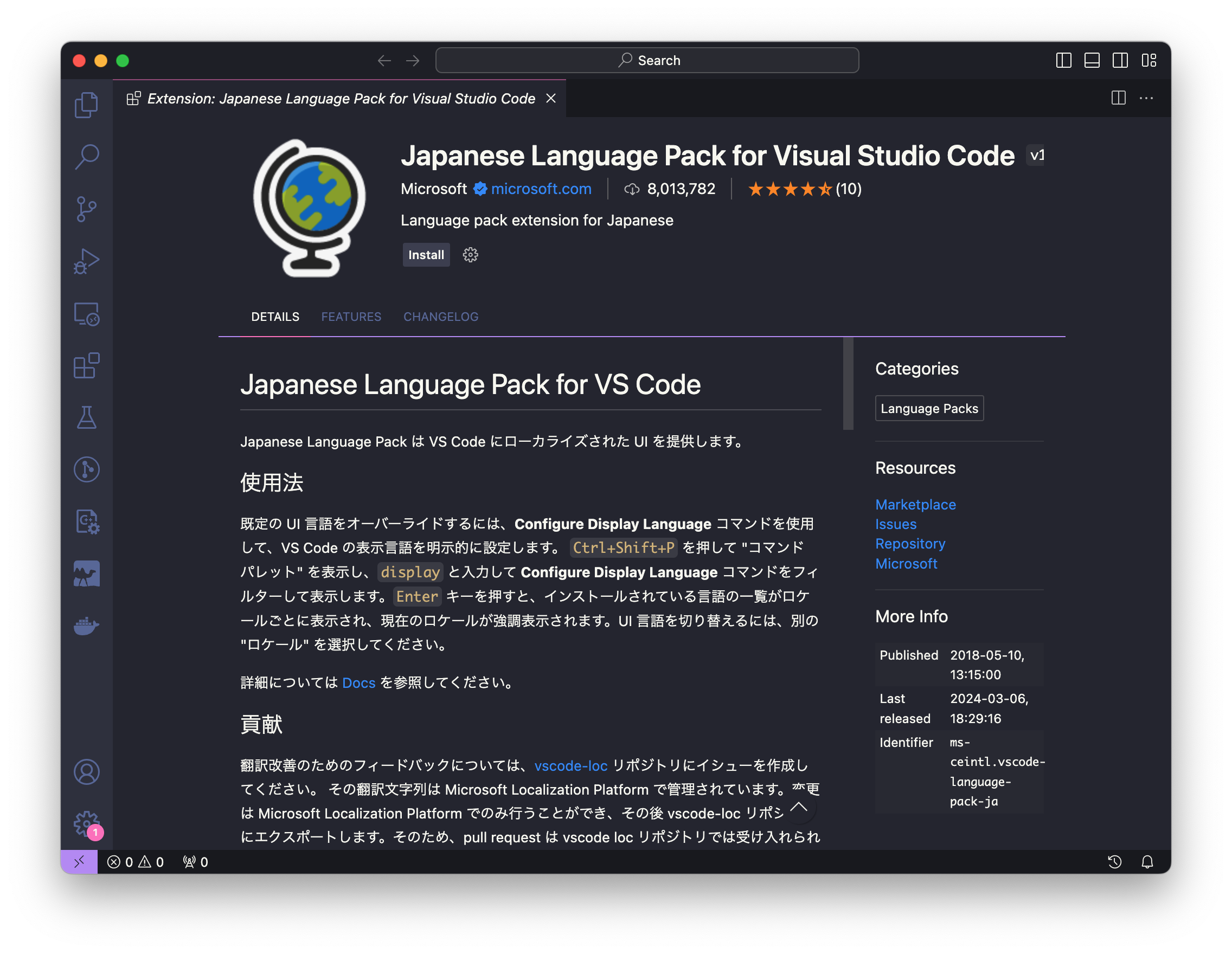Open the document gear icon view
The width and height of the screenshot is (1232, 954).
[x=86, y=522]
